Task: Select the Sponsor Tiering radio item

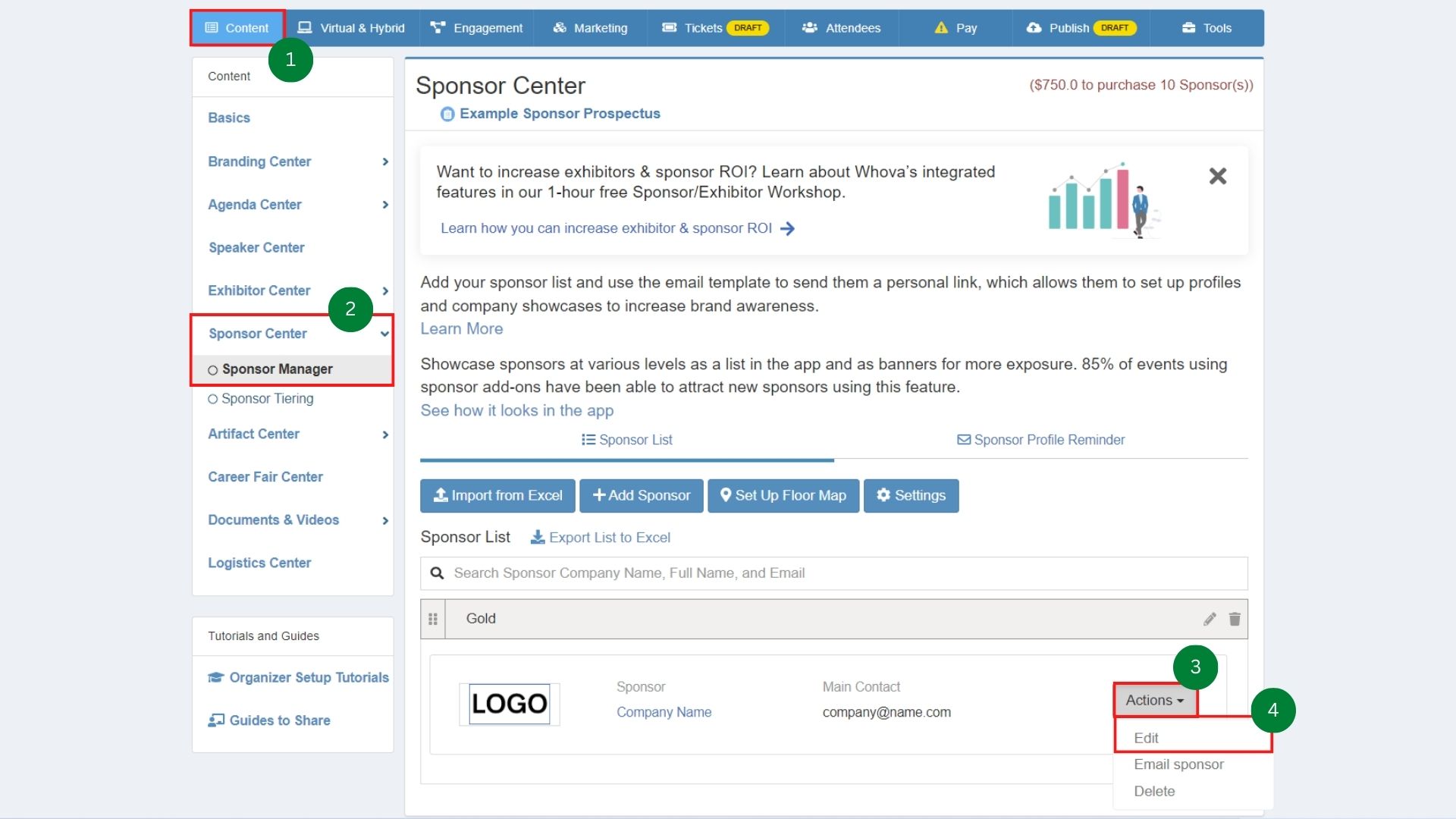Action: click(x=213, y=399)
